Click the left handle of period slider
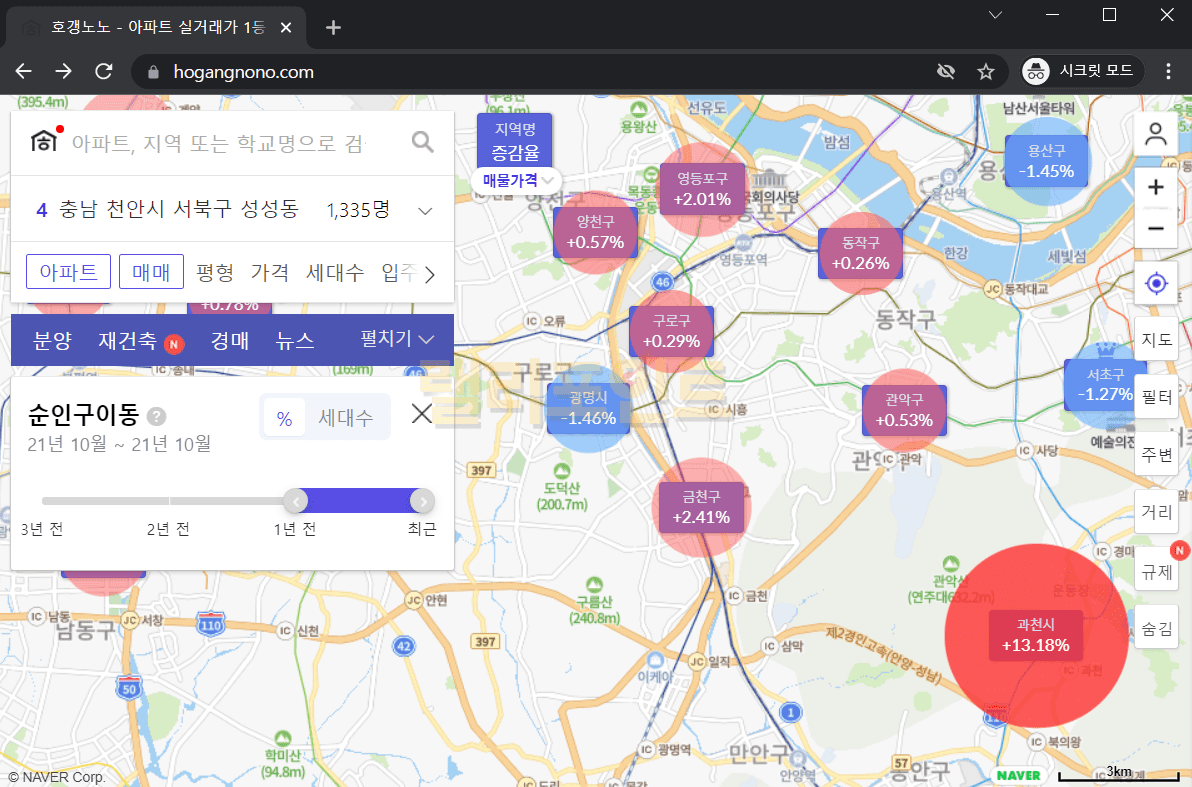The height and width of the screenshot is (787, 1192). pos(295,501)
